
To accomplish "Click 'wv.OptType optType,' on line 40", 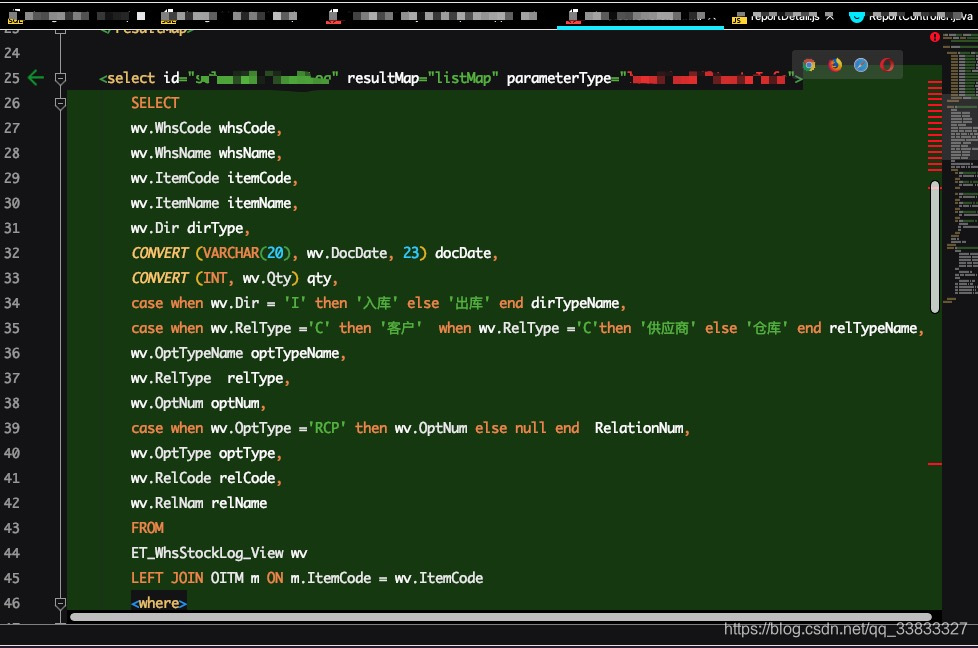I will click(206, 453).
